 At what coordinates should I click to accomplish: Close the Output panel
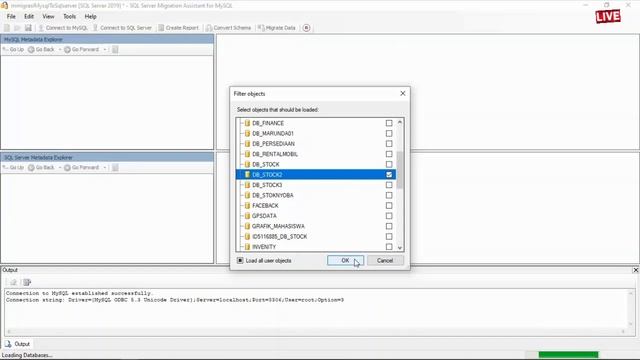click(636, 270)
